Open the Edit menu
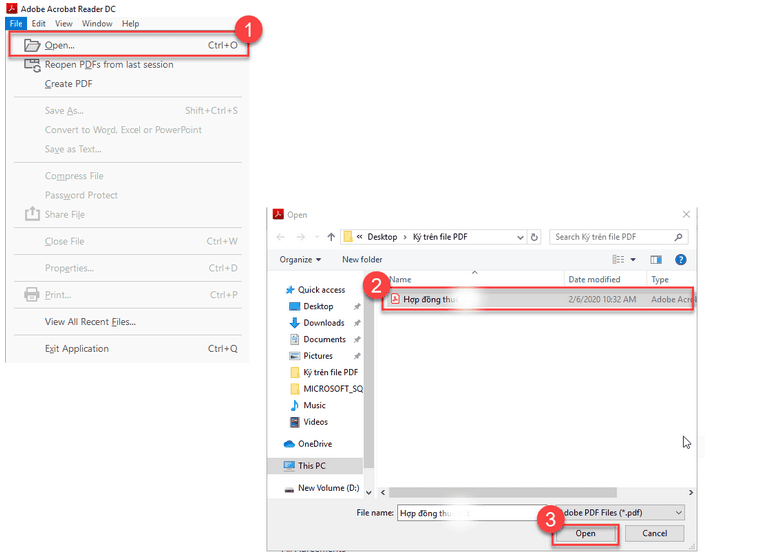766x555 pixels. tap(39, 23)
